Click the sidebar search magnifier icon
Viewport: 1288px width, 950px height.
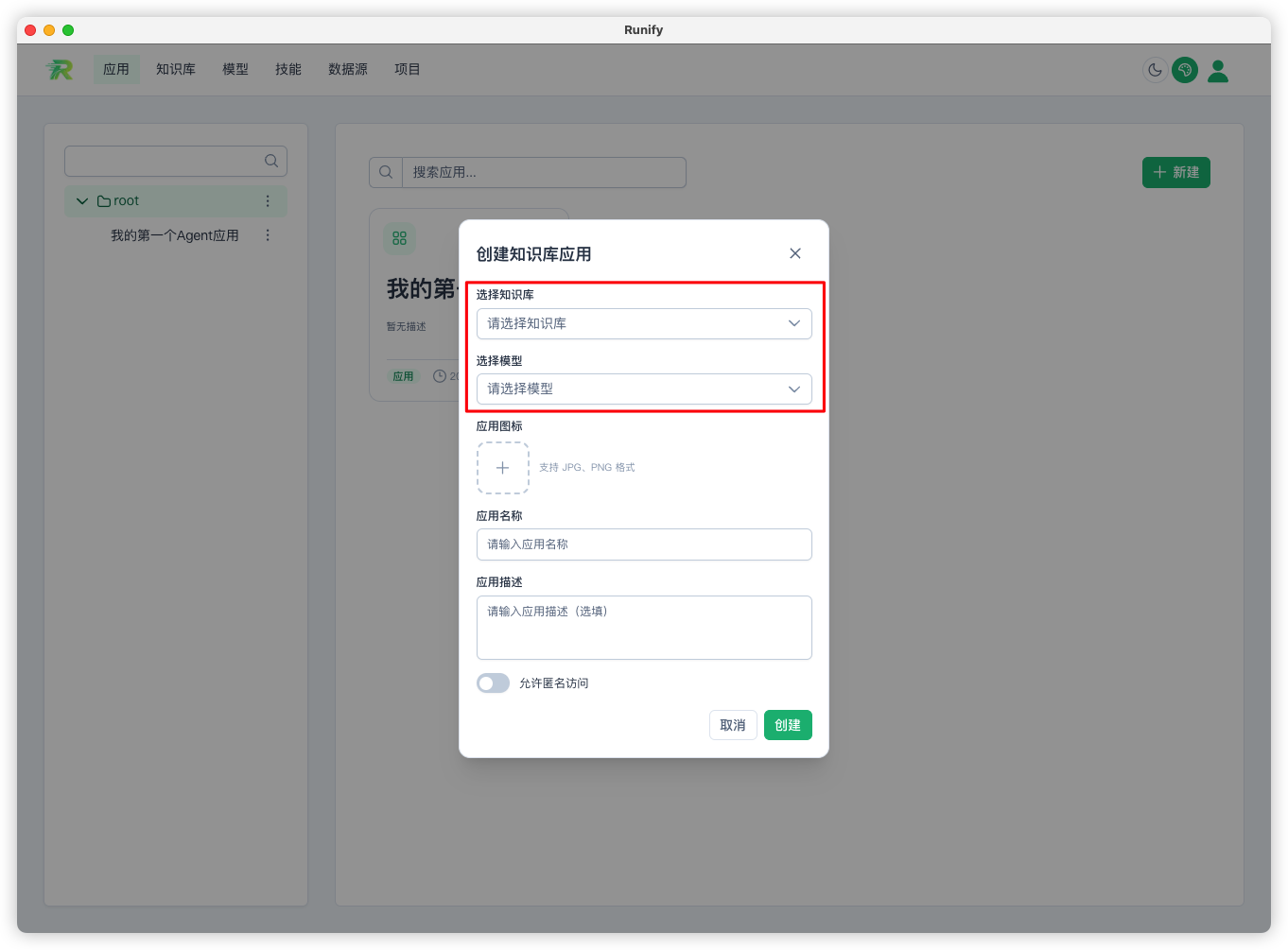271,161
